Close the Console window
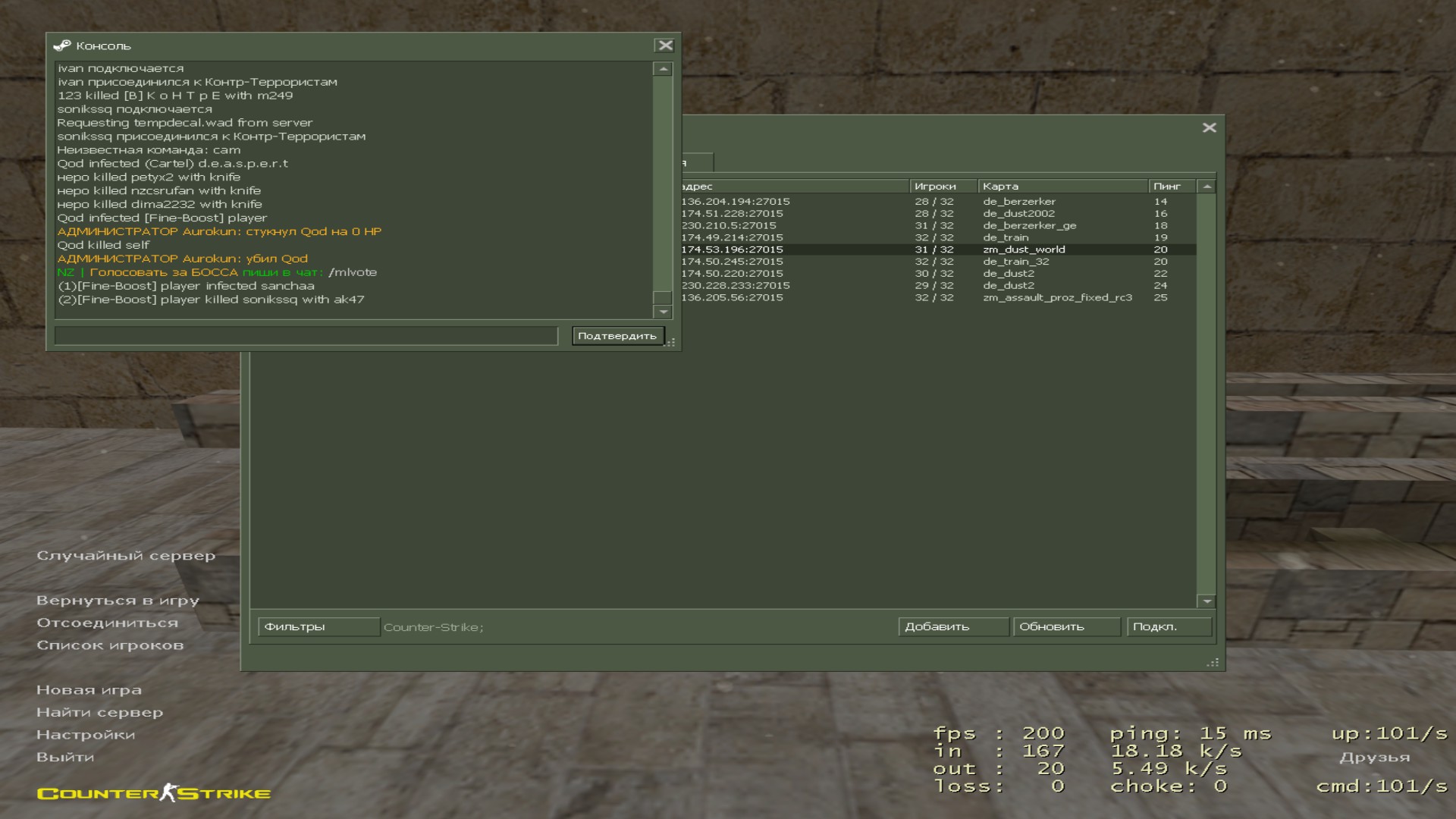Screen dimensions: 1456x819 [x=665, y=45]
